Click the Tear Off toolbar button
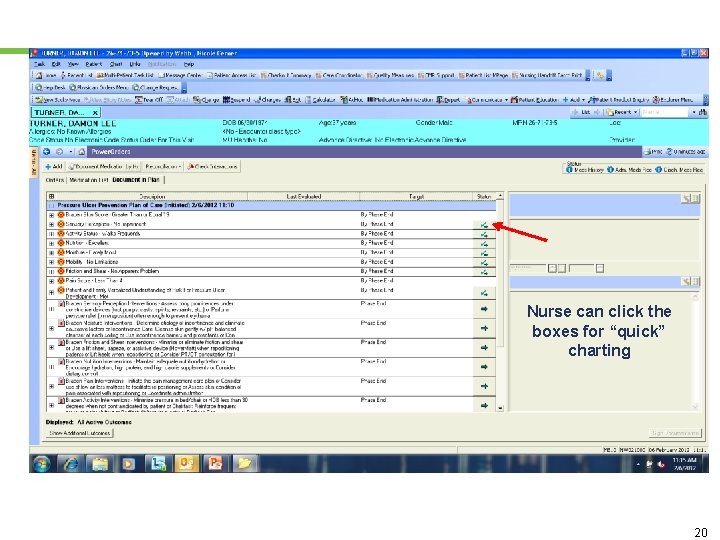The height and width of the screenshot is (540, 720). coord(149,100)
